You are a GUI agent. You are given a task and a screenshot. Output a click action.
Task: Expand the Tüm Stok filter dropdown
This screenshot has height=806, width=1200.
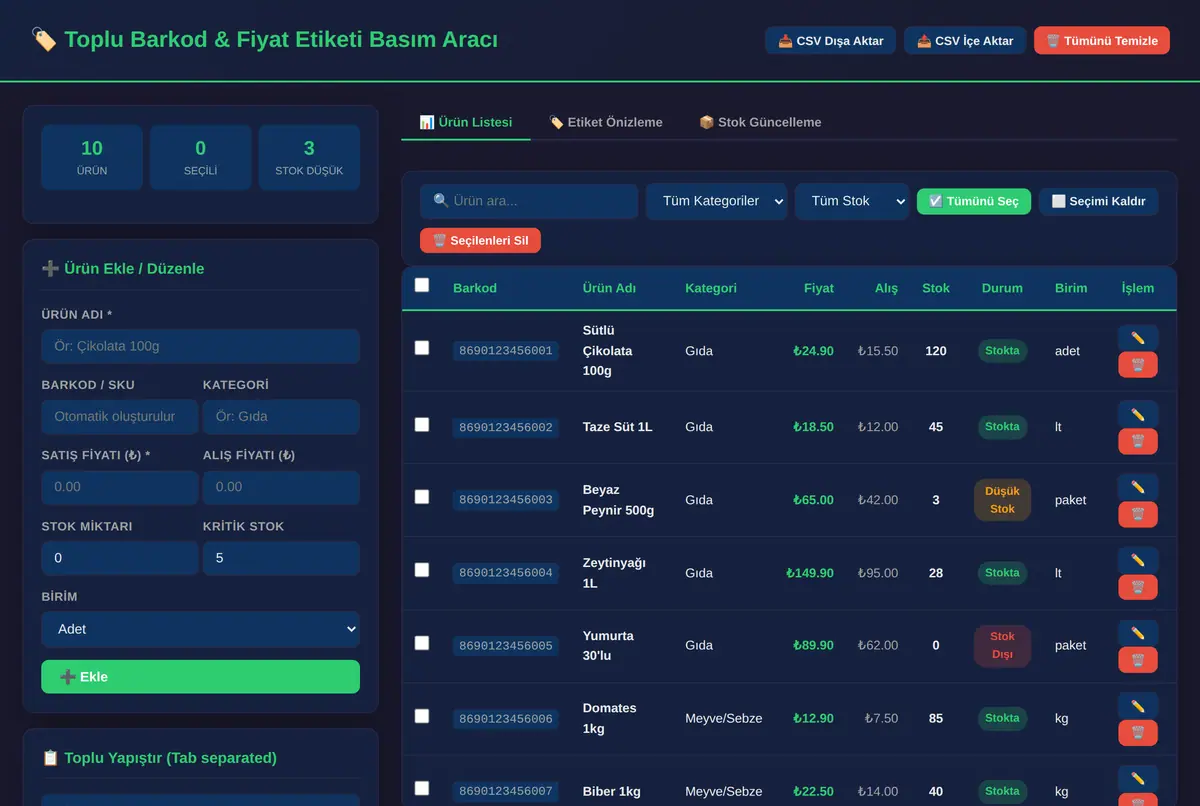pos(852,201)
